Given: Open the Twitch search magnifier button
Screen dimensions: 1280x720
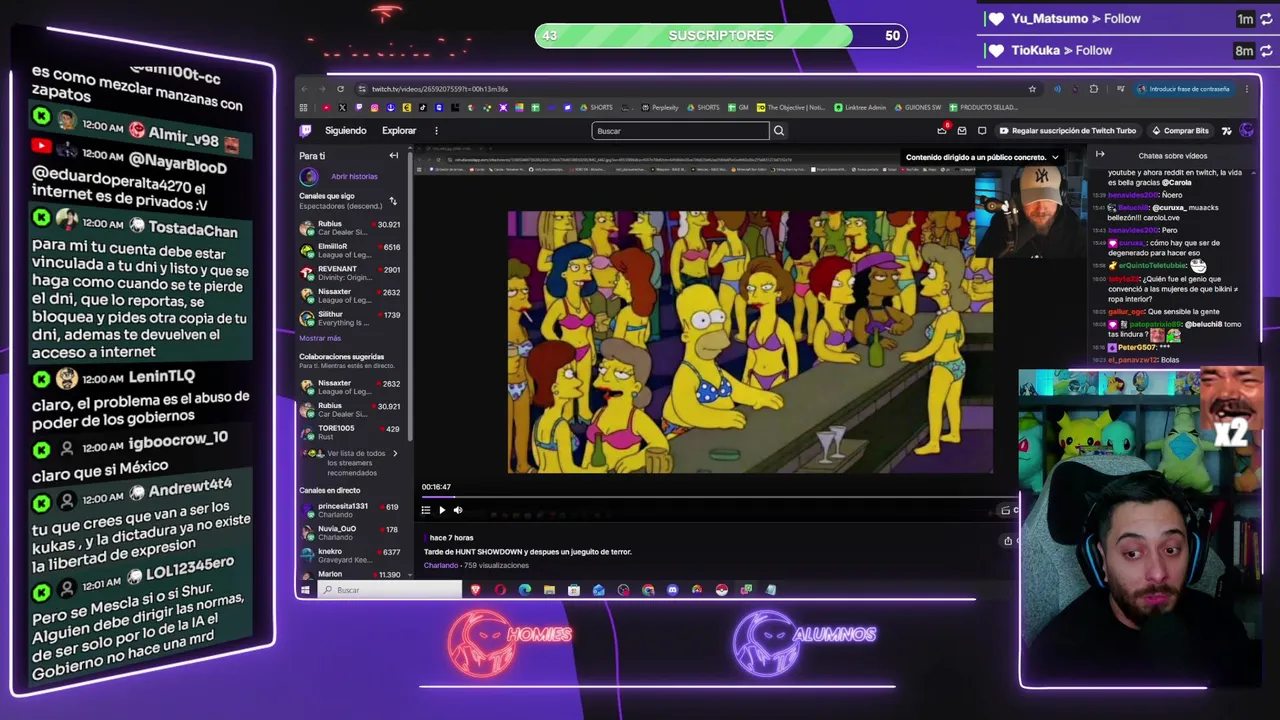Looking at the screenshot, I should (779, 130).
